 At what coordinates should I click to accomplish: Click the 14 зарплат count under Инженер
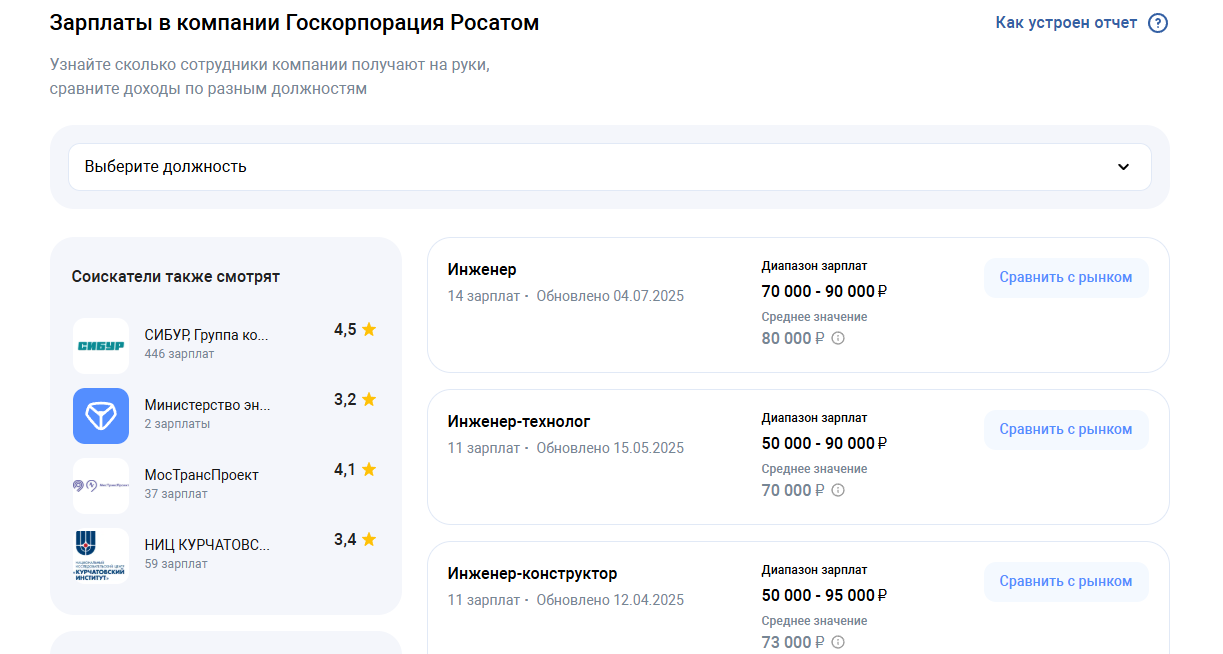click(x=484, y=296)
